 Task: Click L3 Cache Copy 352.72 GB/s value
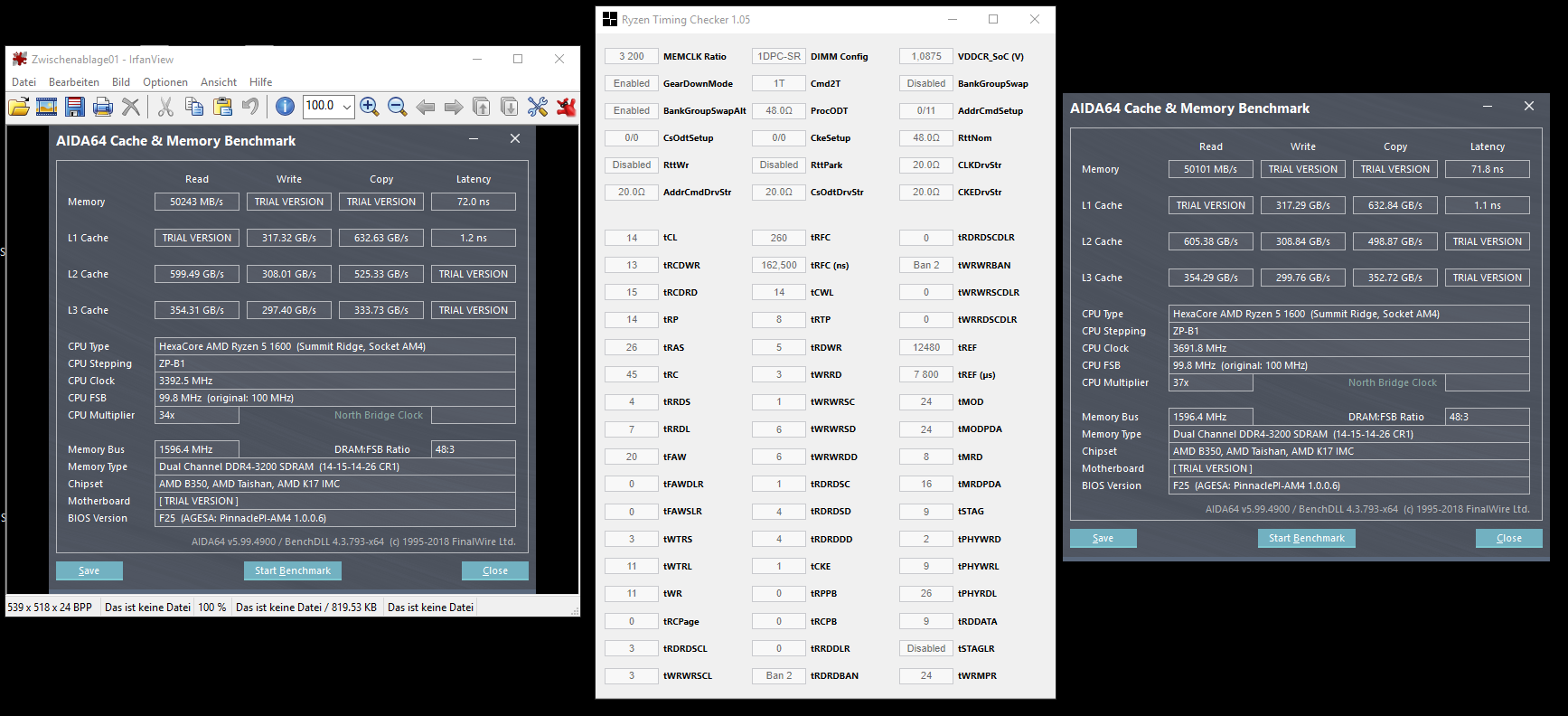click(x=1395, y=278)
